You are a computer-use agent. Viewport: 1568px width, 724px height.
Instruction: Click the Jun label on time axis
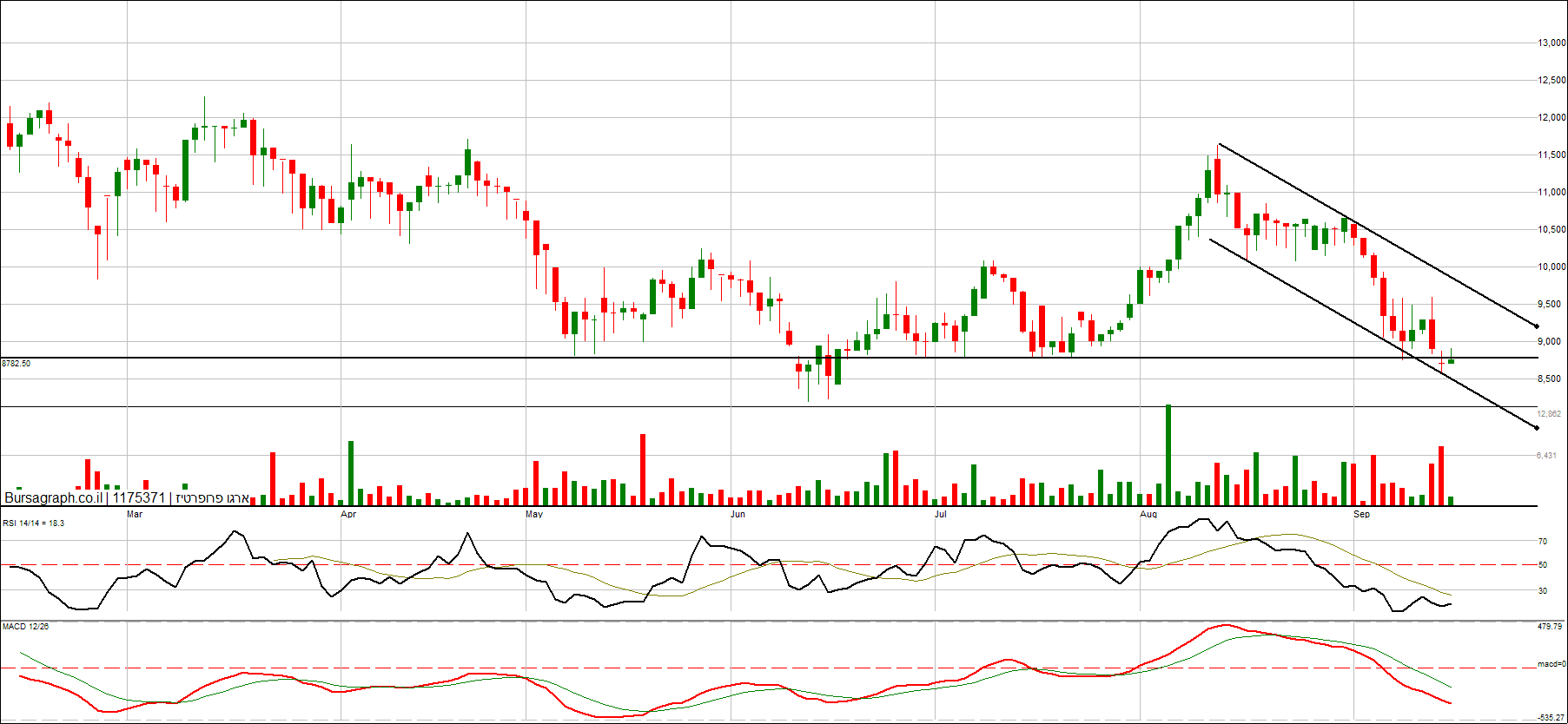[x=738, y=514]
